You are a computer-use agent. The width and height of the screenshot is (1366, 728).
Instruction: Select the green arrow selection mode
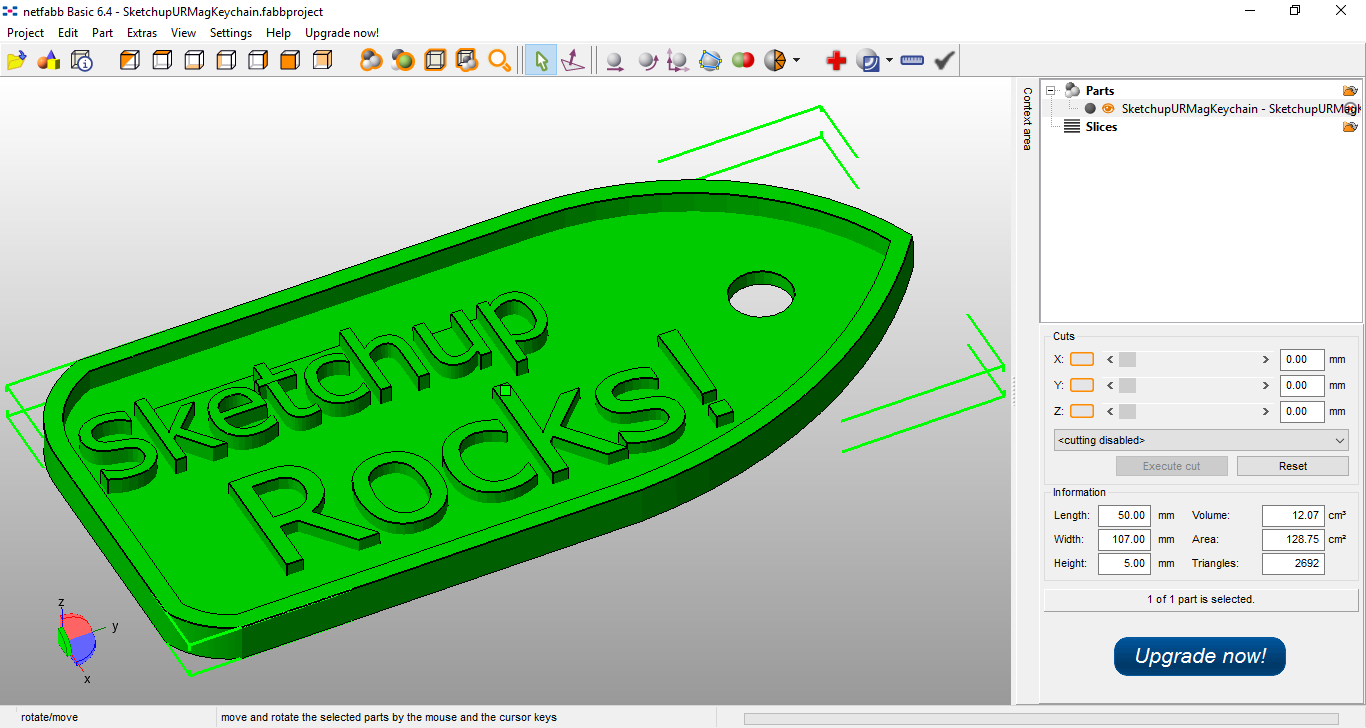coord(541,61)
